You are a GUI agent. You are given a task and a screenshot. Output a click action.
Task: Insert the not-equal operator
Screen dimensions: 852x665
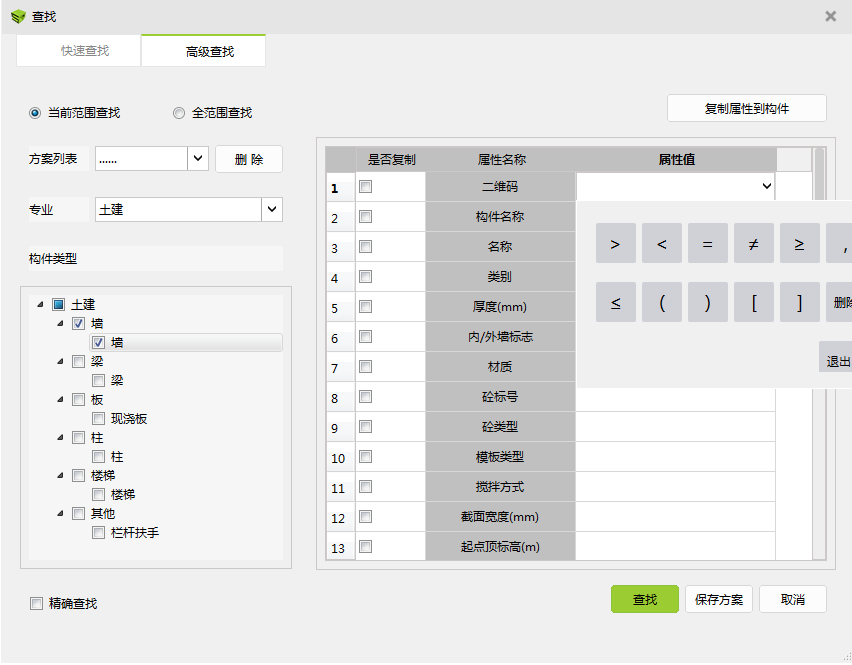click(x=754, y=243)
